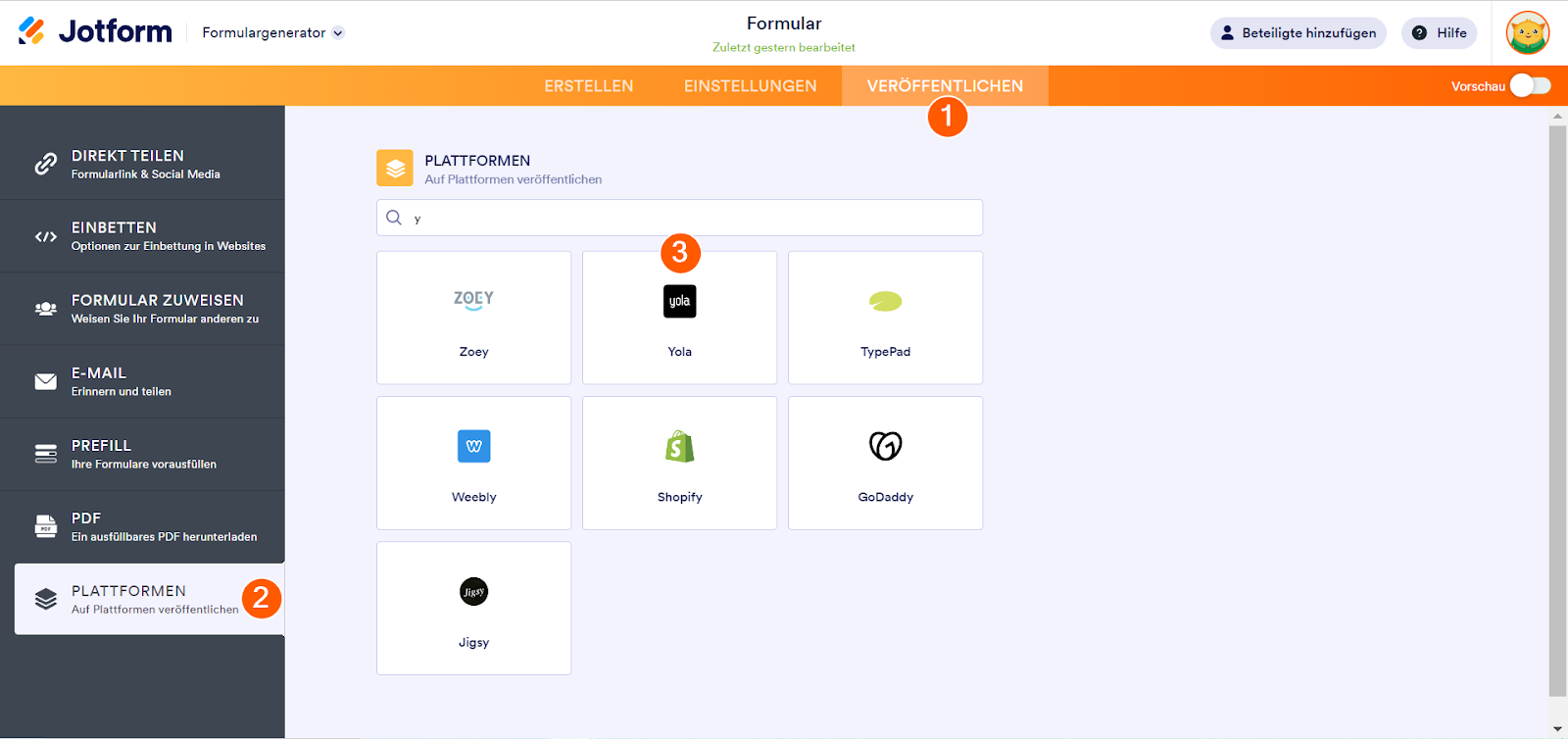Choose the Jigsy platform icon
1568x739 pixels.
click(474, 591)
